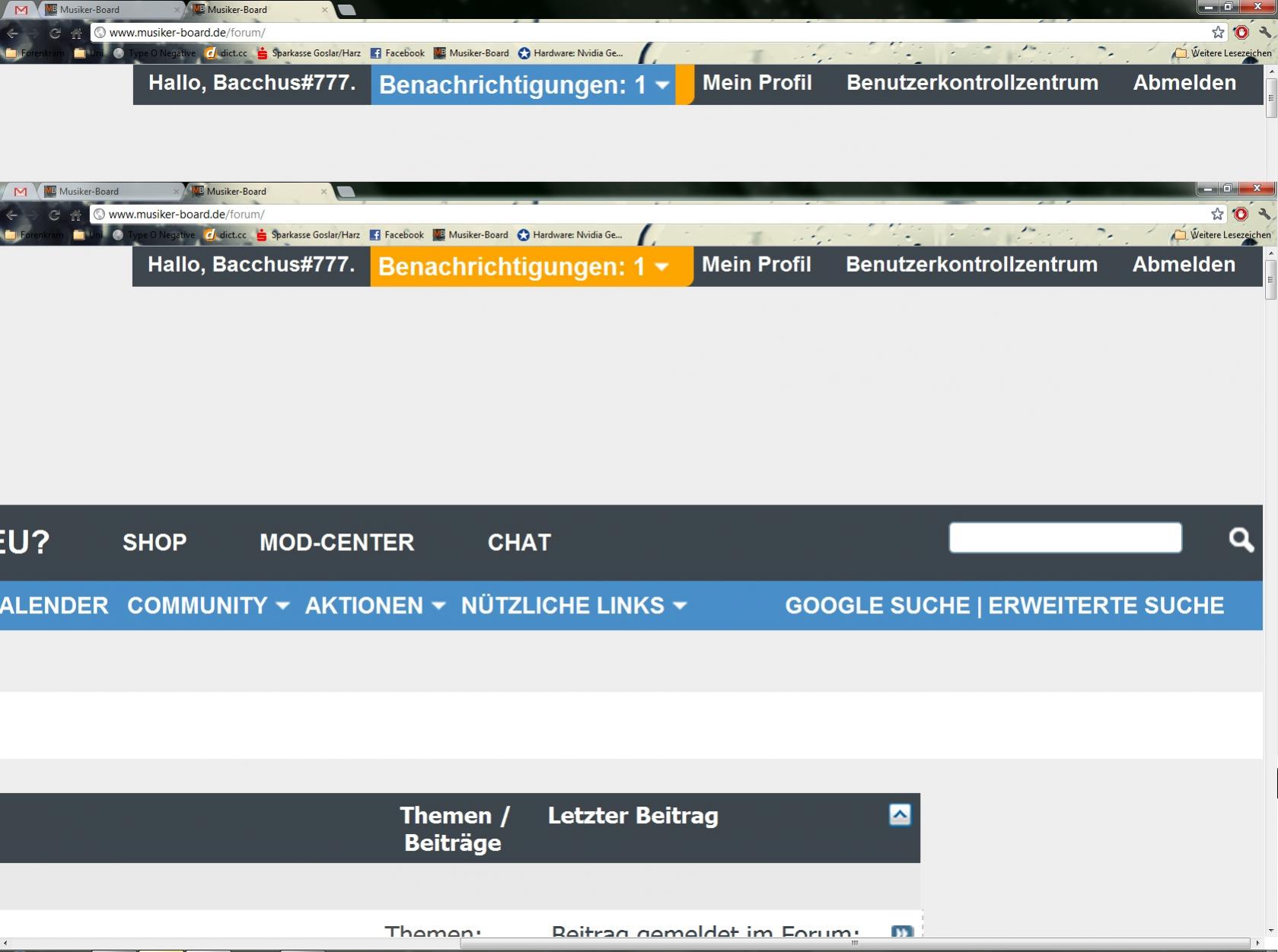
Task: Open the CHAT navigation item
Action: [519, 543]
